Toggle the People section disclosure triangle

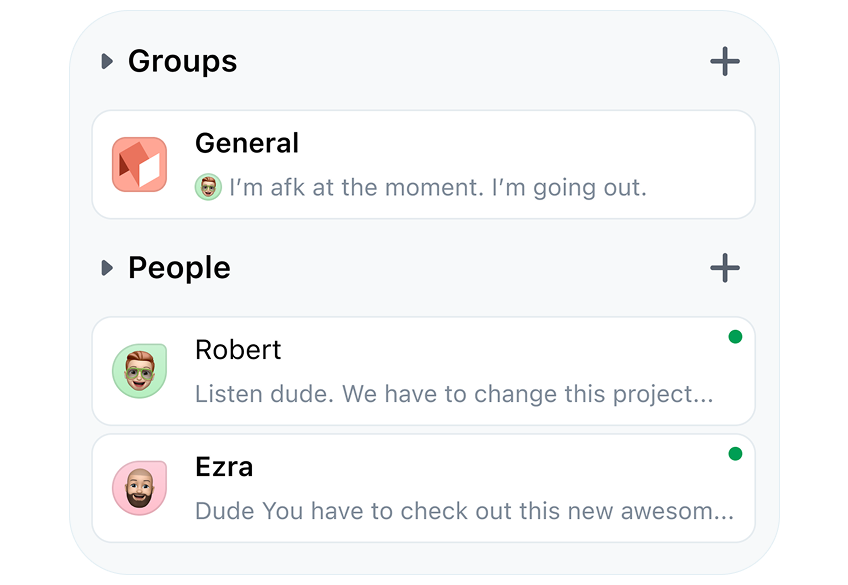point(107,268)
